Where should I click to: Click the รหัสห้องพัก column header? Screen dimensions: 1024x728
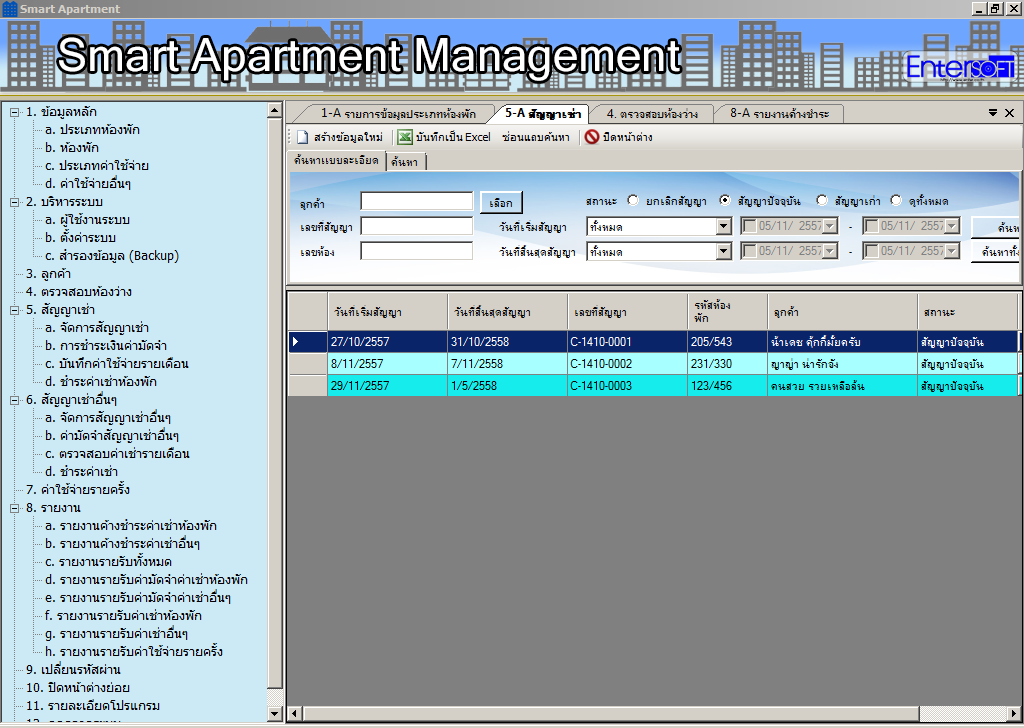click(728, 312)
